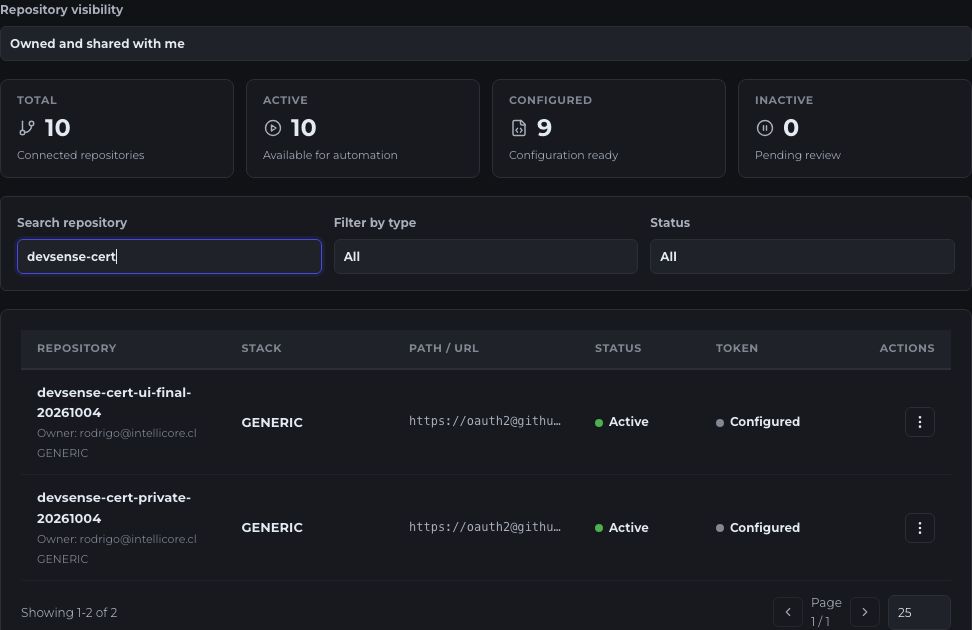Click the Connected repositories caption
The image size is (972, 630).
click(x=81, y=155)
